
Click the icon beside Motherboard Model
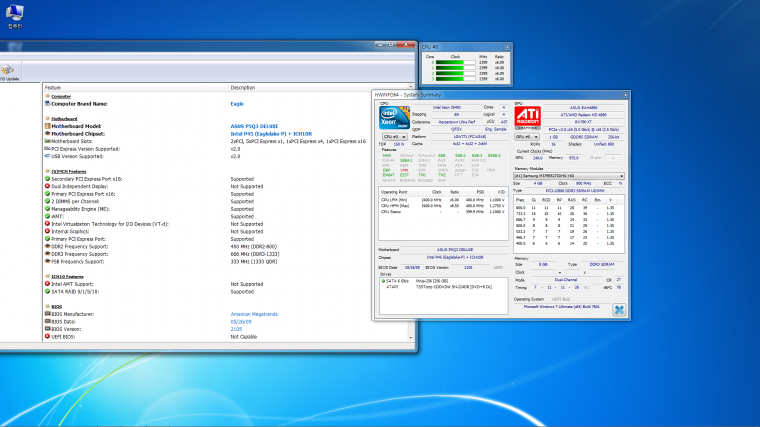click(48, 126)
